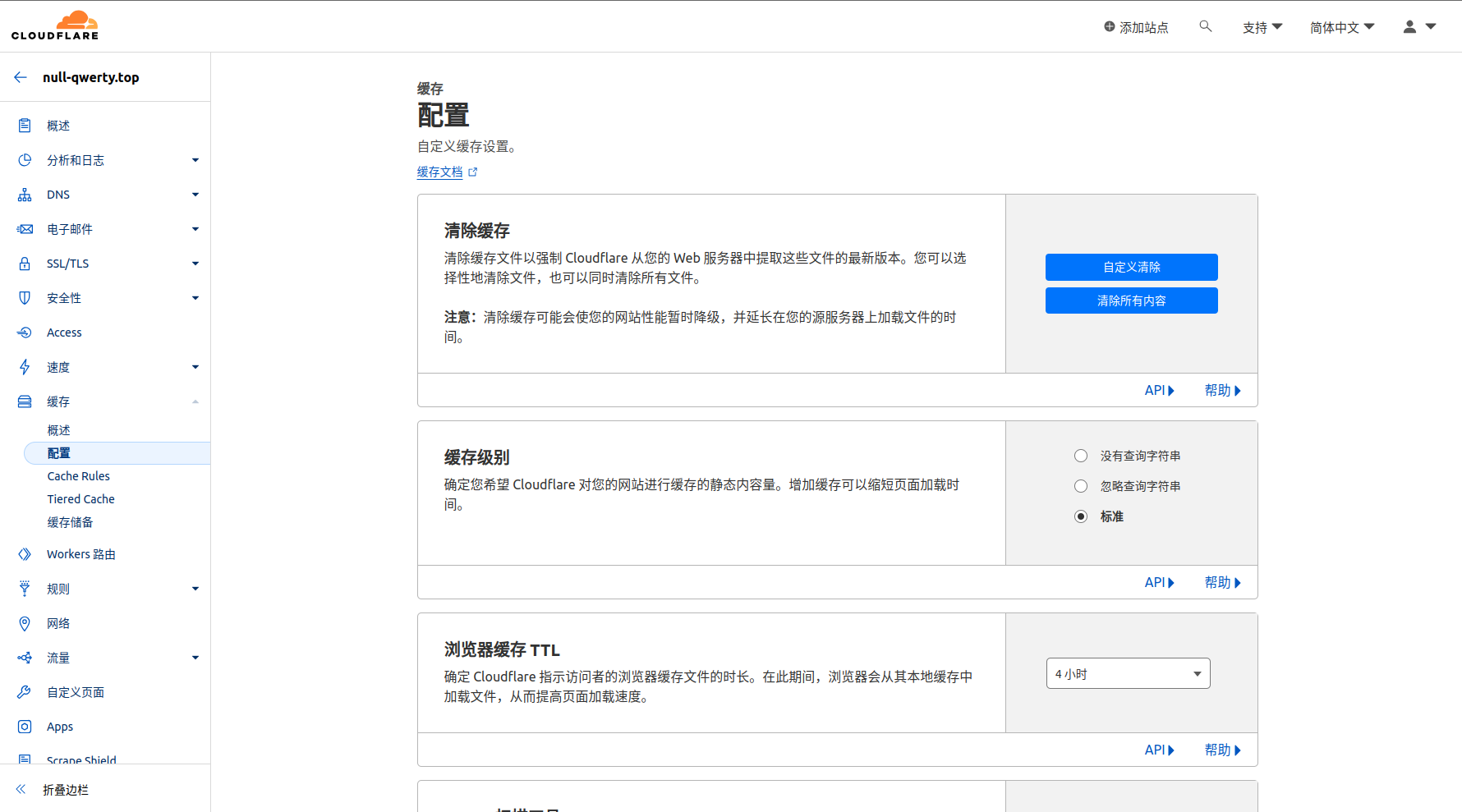This screenshot has width=1462, height=812.
Task: Select the SSL/TLS shield icon
Action: [25, 264]
